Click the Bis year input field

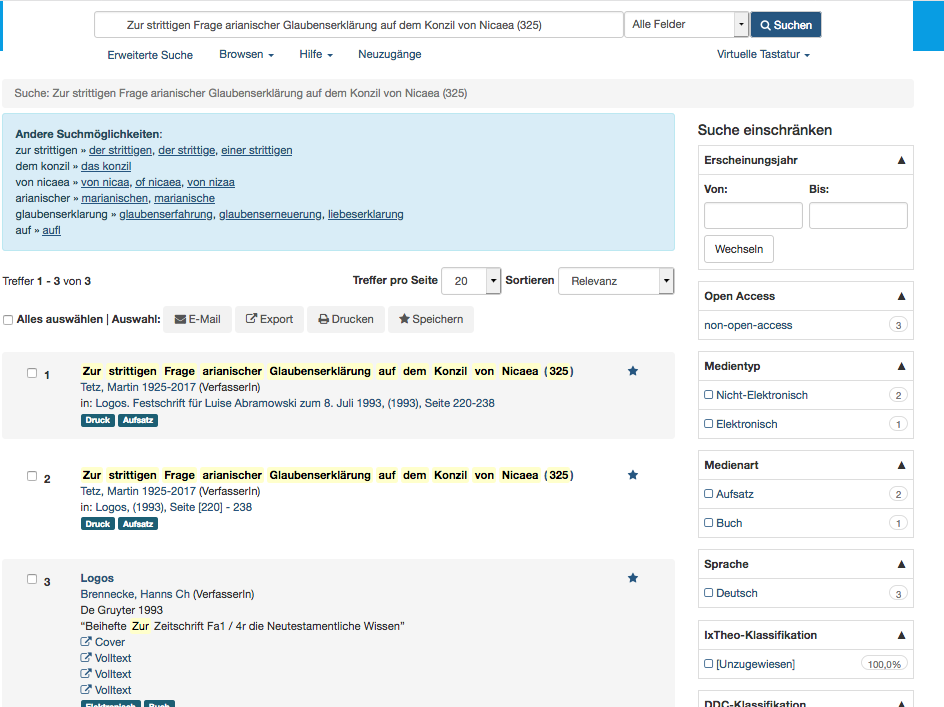pyautogui.click(x=858, y=216)
